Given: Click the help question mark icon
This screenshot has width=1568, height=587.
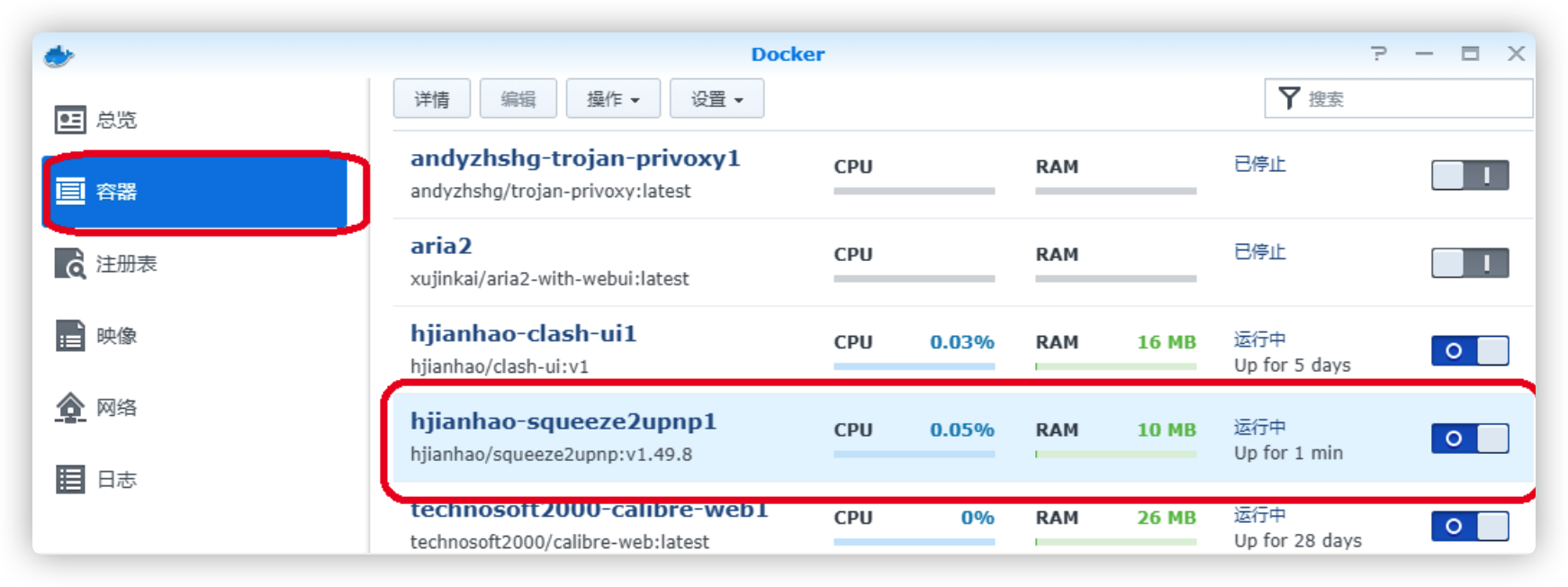Looking at the screenshot, I should [x=1379, y=54].
